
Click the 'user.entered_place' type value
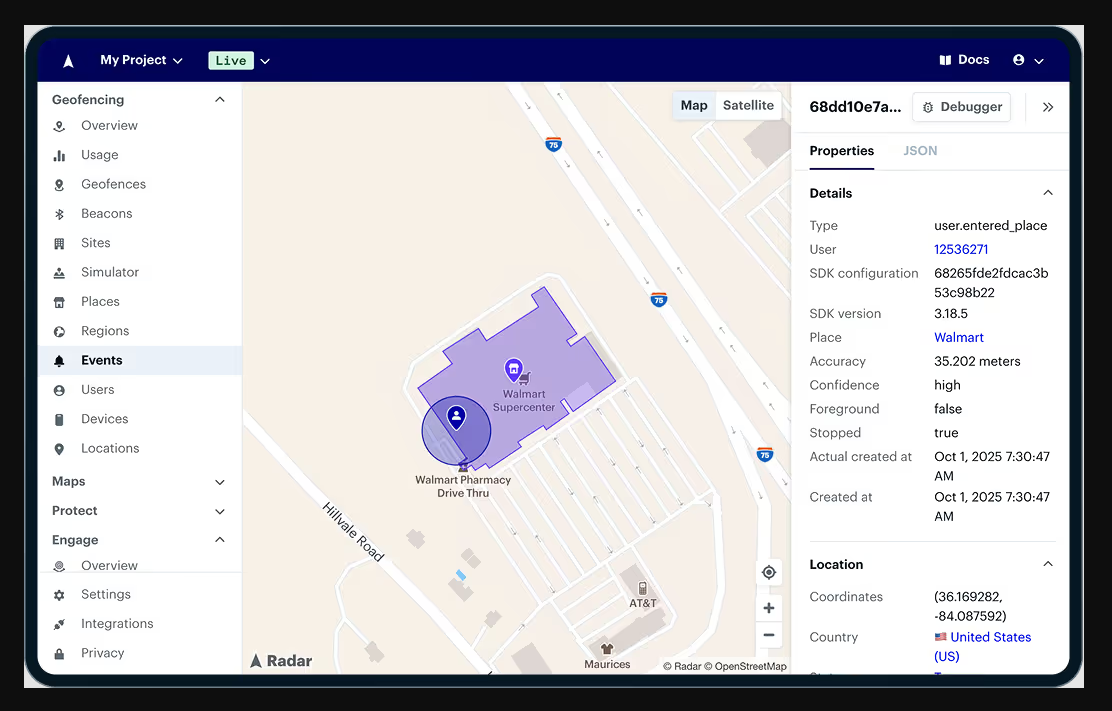[991, 225]
